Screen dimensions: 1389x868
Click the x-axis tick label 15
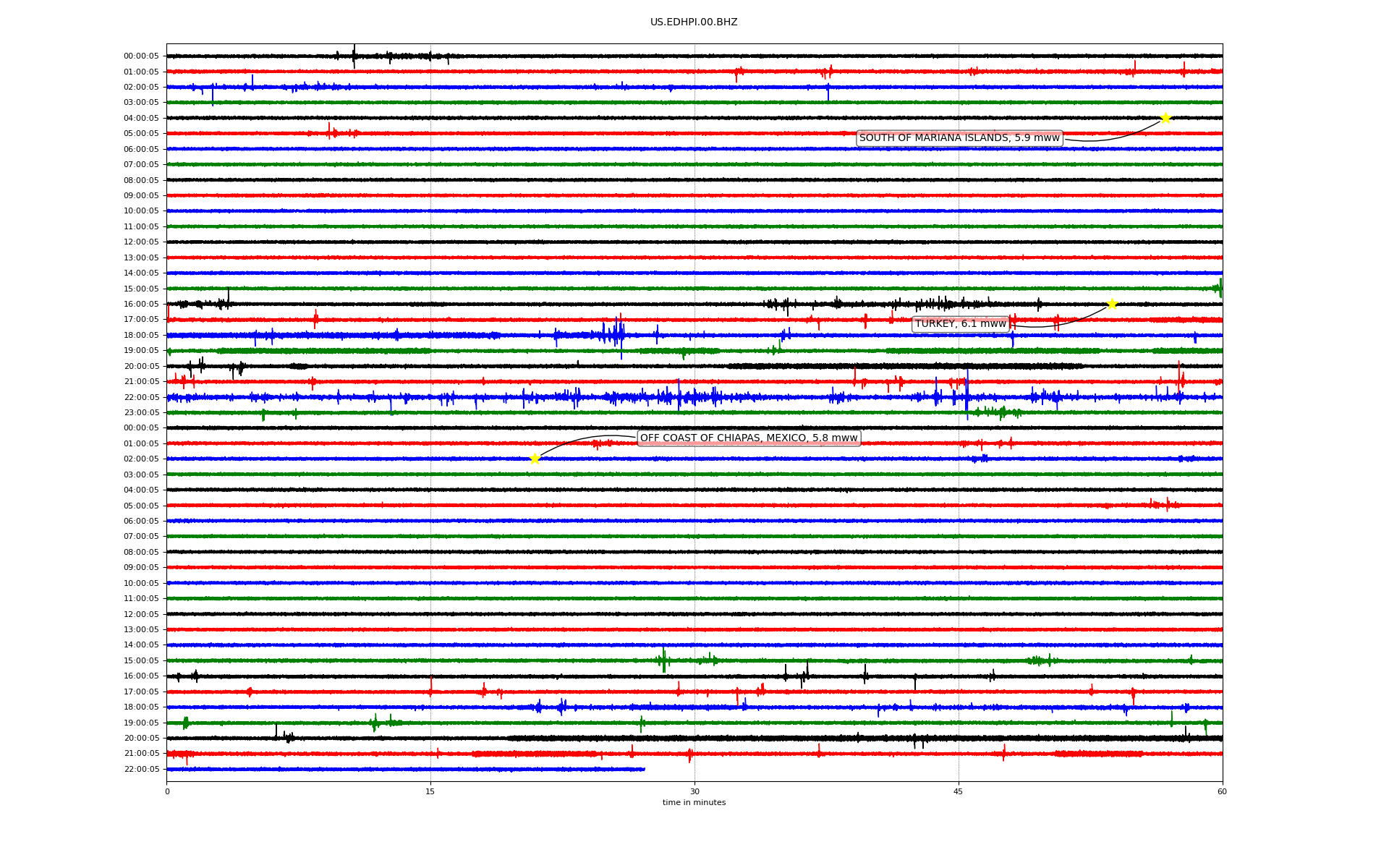(x=430, y=791)
